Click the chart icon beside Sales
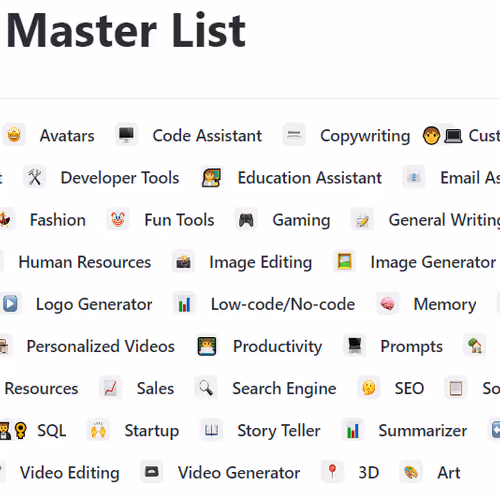The image size is (500, 500). point(110,388)
